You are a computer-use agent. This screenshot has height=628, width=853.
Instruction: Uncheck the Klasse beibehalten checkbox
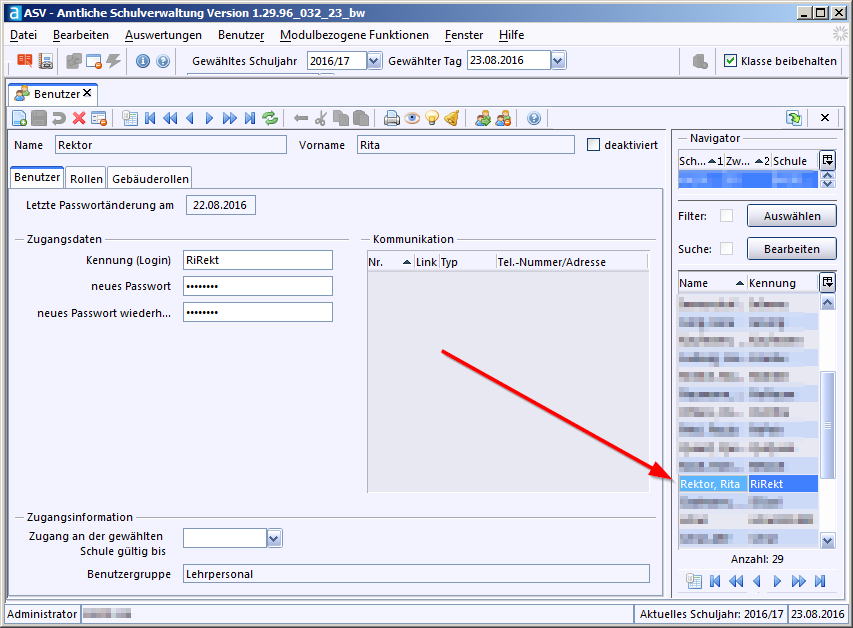coord(730,61)
